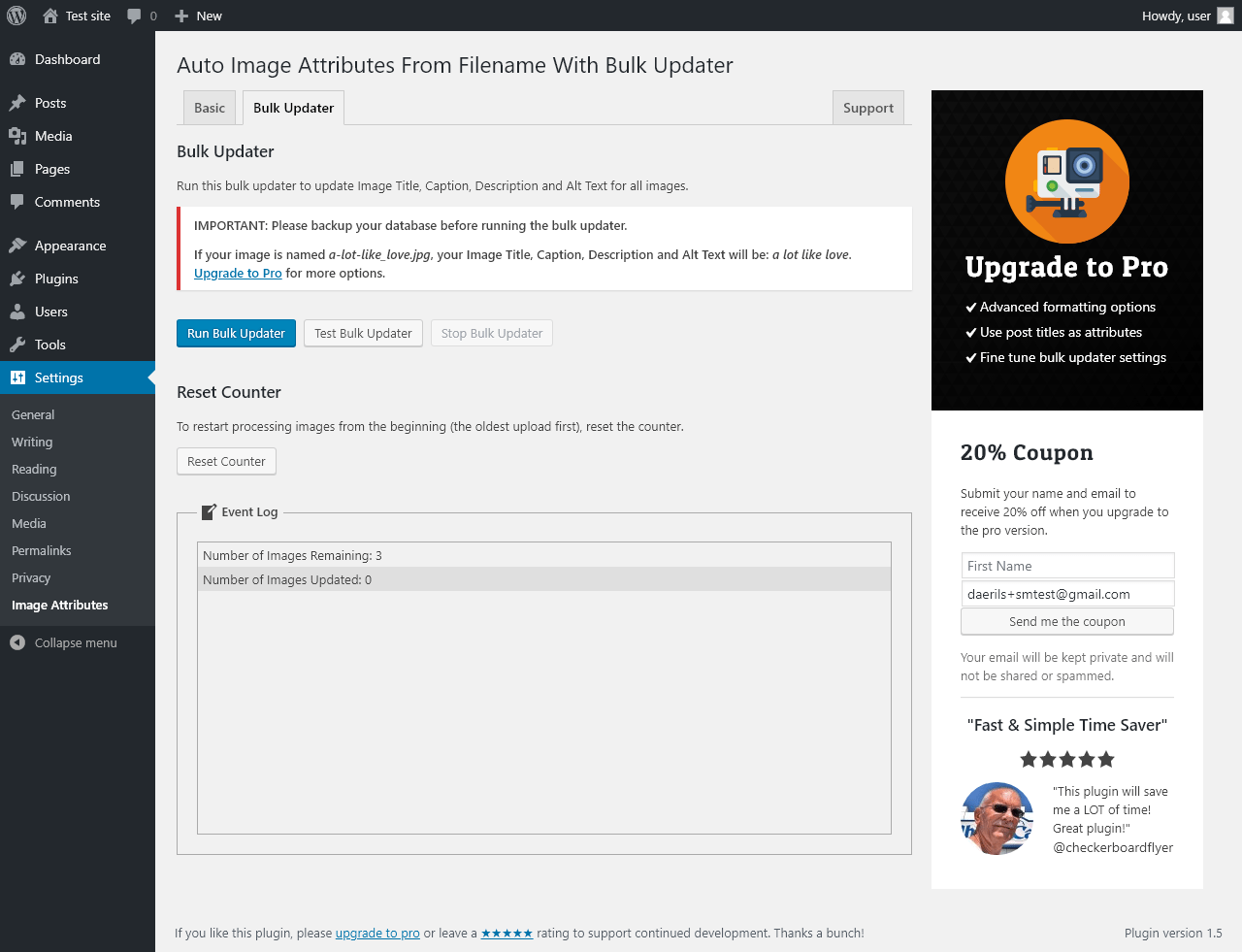The width and height of the screenshot is (1242, 952).
Task: Click Test site name in admin bar
Action: click(x=88, y=16)
